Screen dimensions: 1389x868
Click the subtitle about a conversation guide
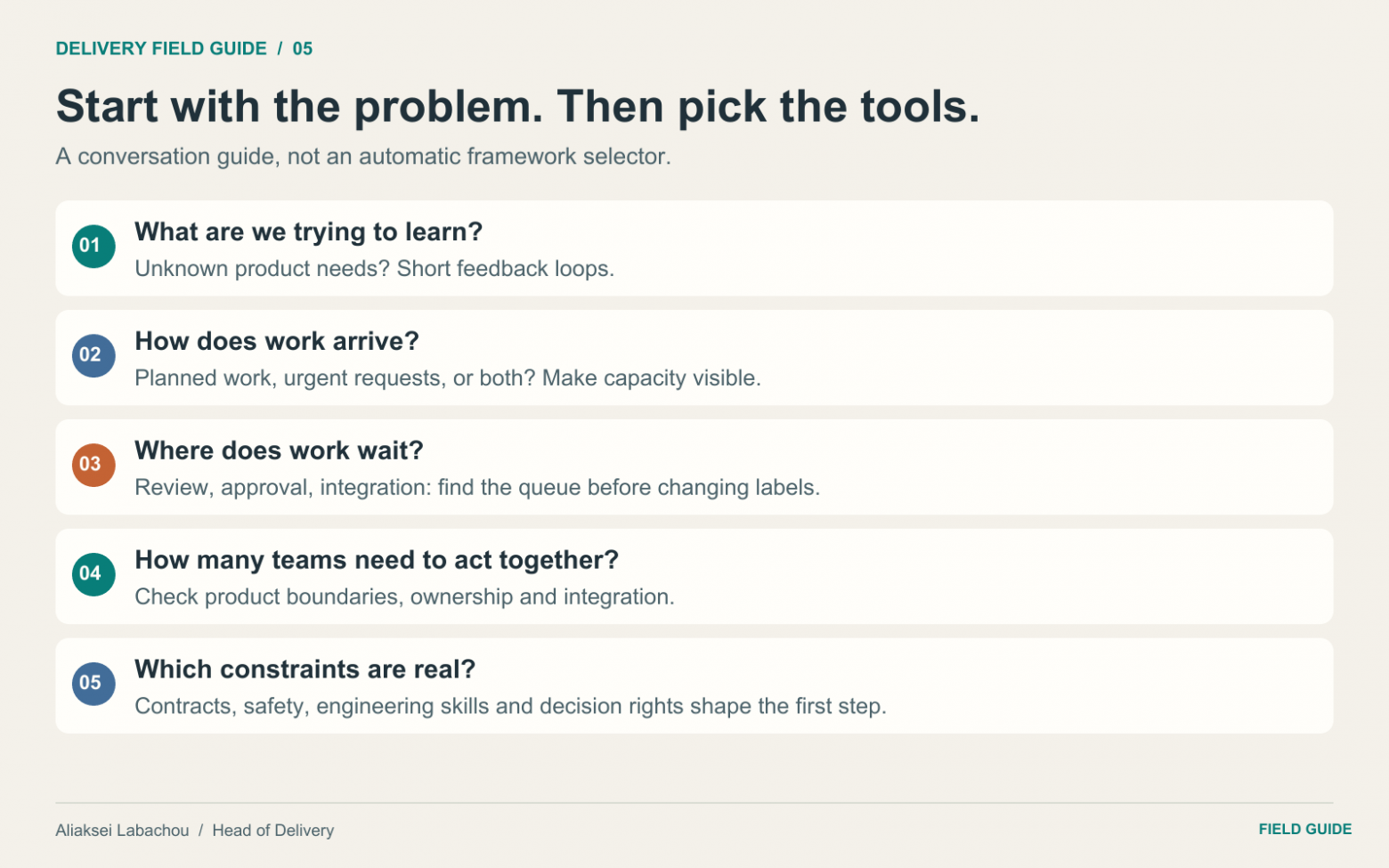(363, 157)
